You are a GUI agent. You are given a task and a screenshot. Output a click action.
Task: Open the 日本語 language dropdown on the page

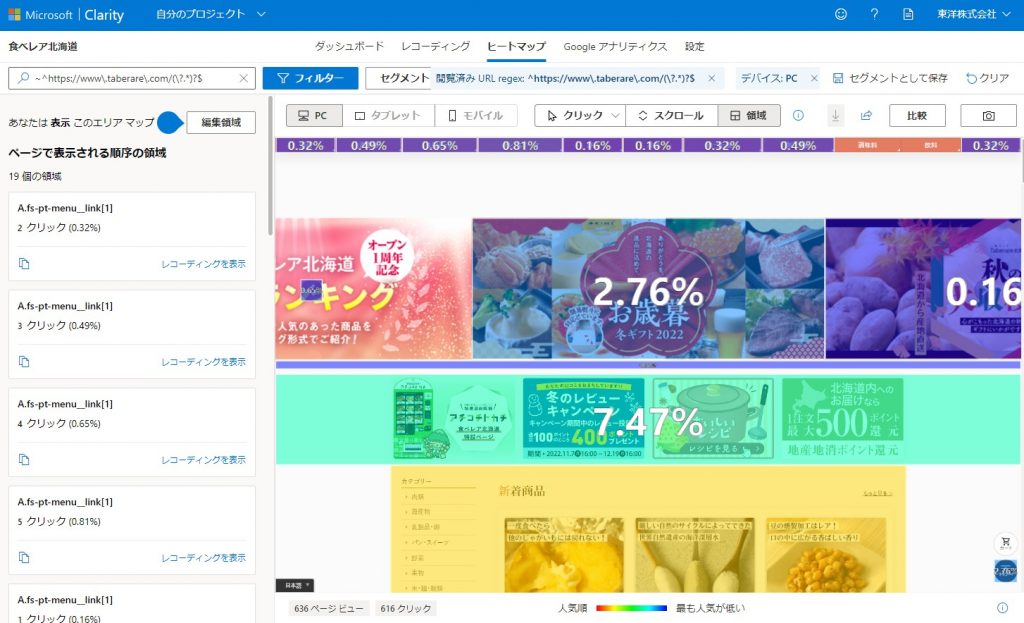pyautogui.click(x=295, y=585)
